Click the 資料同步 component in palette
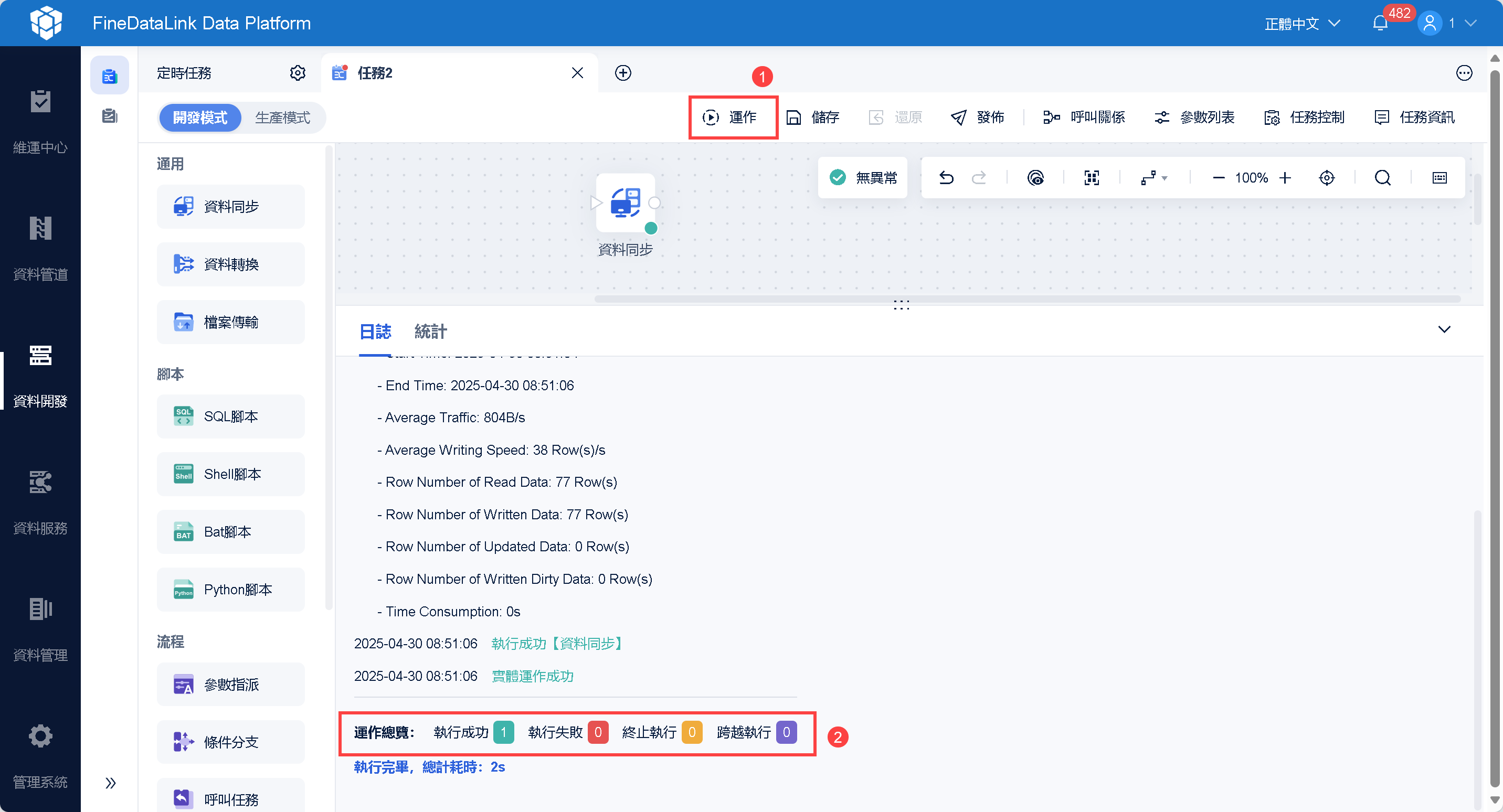The width and height of the screenshot is (1503, 812). coord(230,207)
